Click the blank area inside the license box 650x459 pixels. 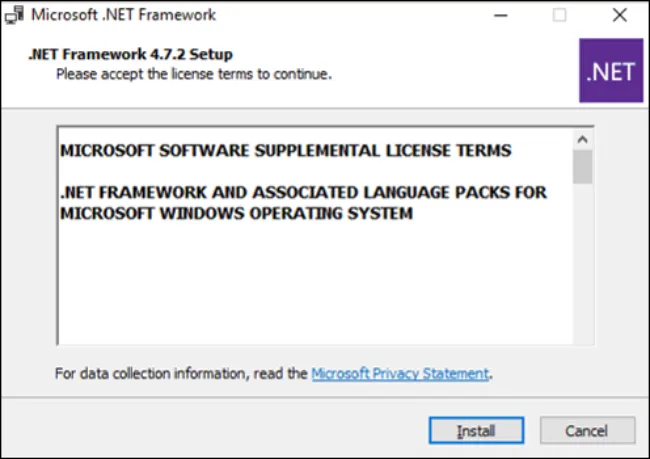coord(315,282)
